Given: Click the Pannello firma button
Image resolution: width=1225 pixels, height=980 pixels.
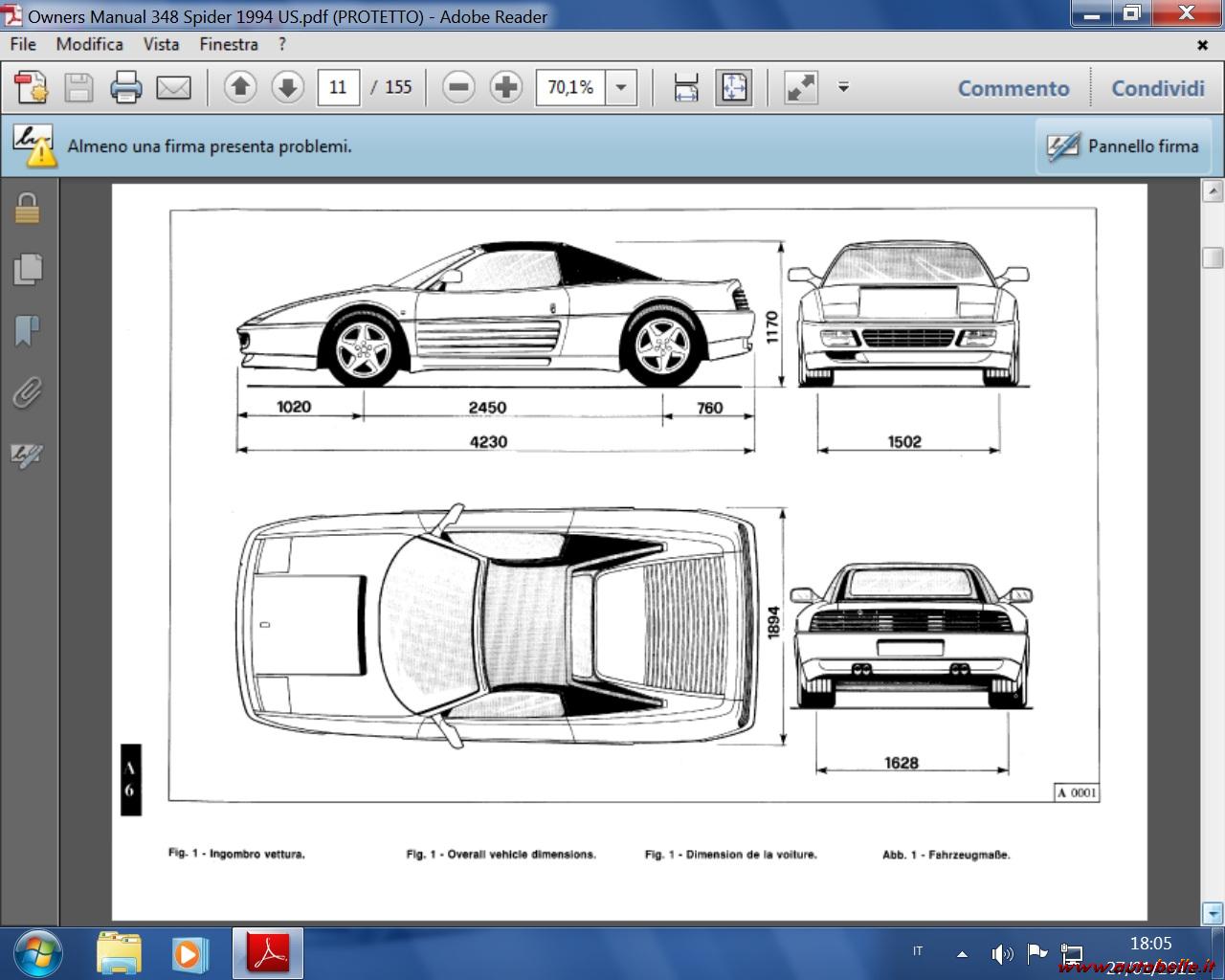Looking at the screenshot, I should tap(1124, 146).
